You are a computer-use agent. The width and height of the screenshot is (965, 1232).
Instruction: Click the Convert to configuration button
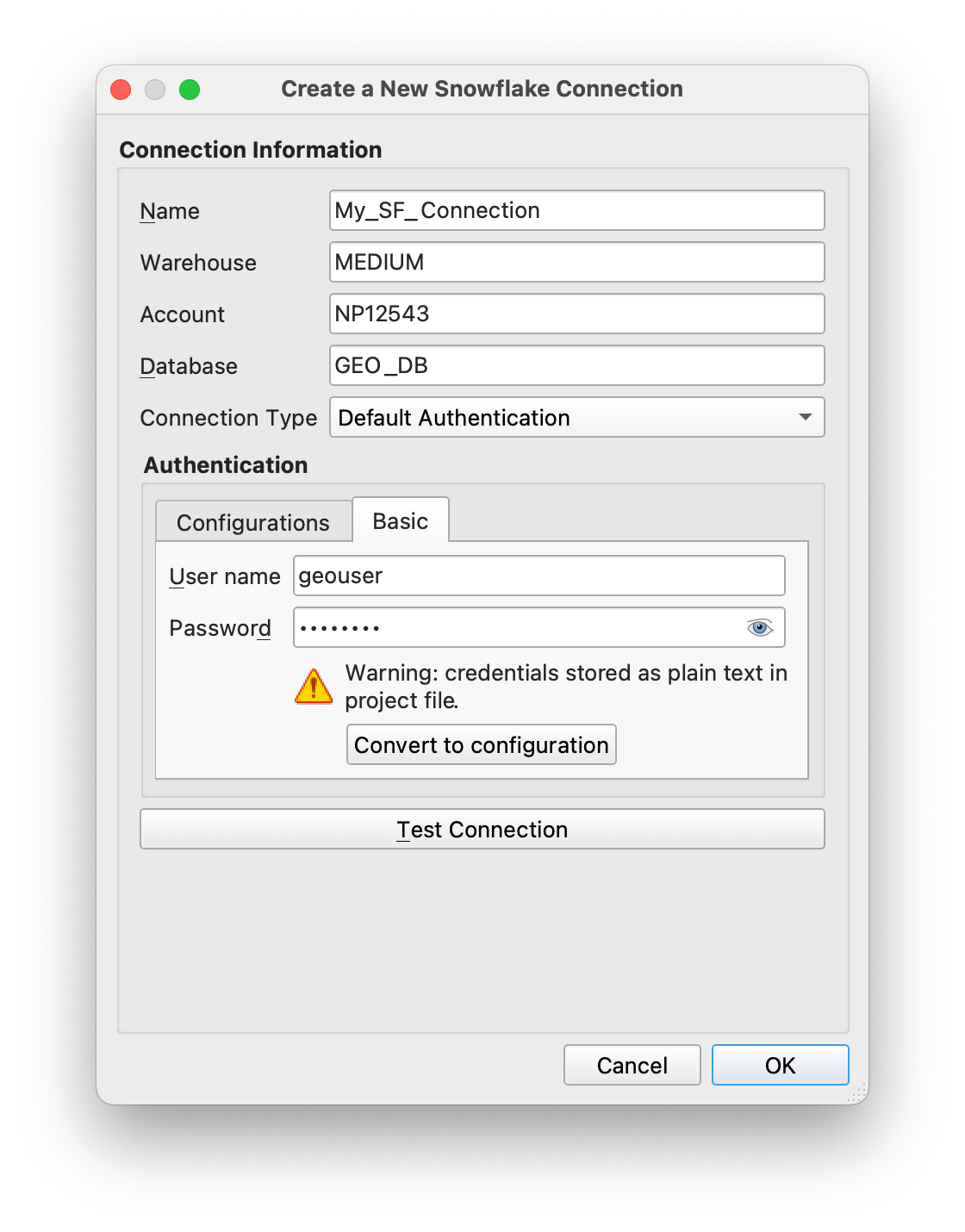pos(482,744)
